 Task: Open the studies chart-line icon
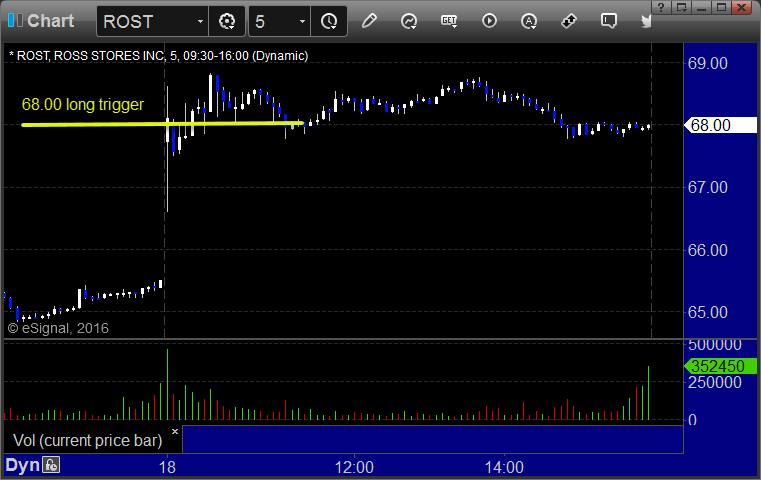(409, 21)
